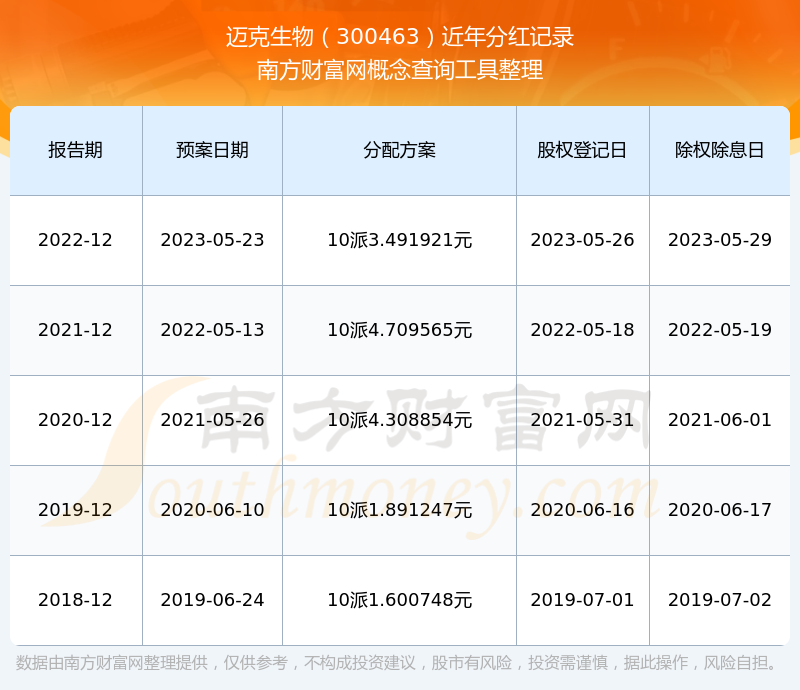The image size is (800, 690).
Task: Select dividend plan 10派3.491921元
Action: [x=399, y=240]
